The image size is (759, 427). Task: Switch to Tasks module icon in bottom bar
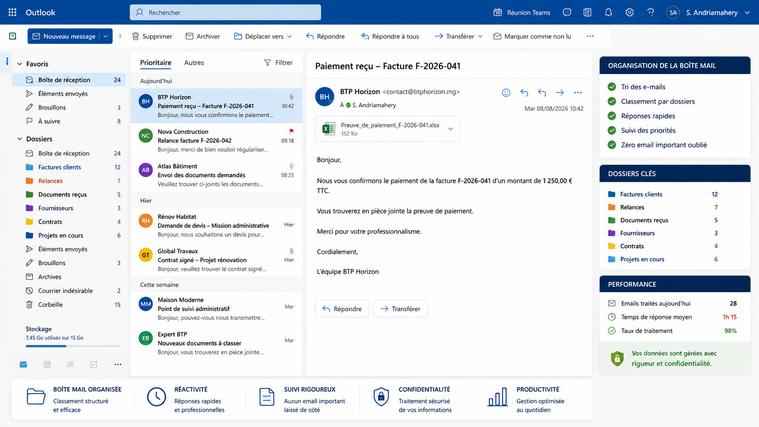click(94, 365)
